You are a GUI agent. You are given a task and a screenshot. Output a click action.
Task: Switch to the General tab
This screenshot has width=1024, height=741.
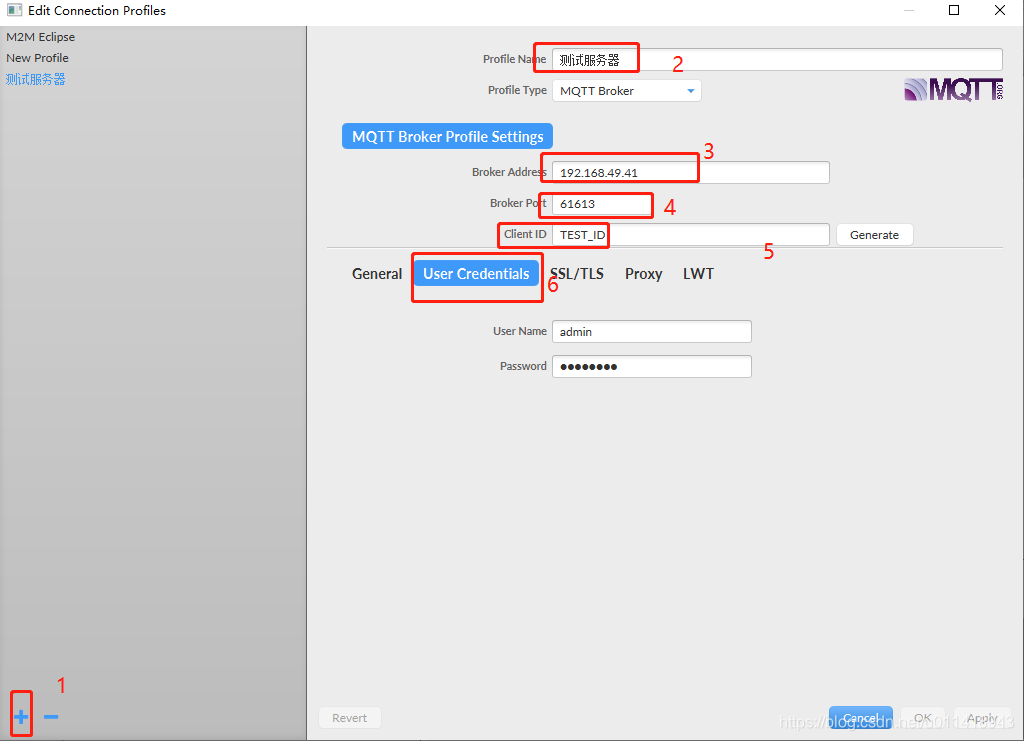377,274
